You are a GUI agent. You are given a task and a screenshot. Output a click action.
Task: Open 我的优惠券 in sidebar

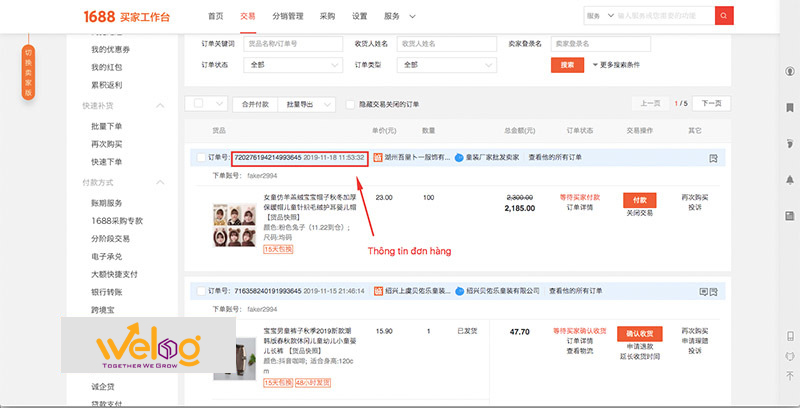[x=110, y=49]
